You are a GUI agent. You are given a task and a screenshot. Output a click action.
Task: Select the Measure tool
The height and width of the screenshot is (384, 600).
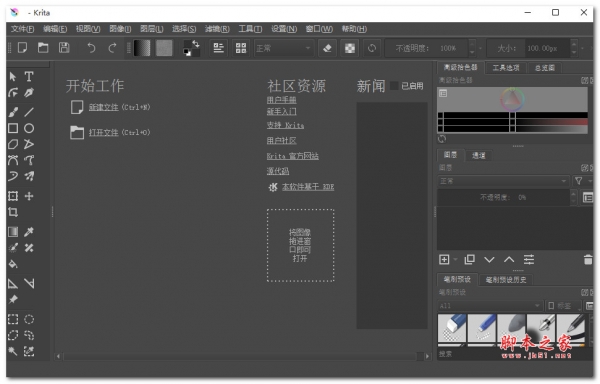coord(29,283)
